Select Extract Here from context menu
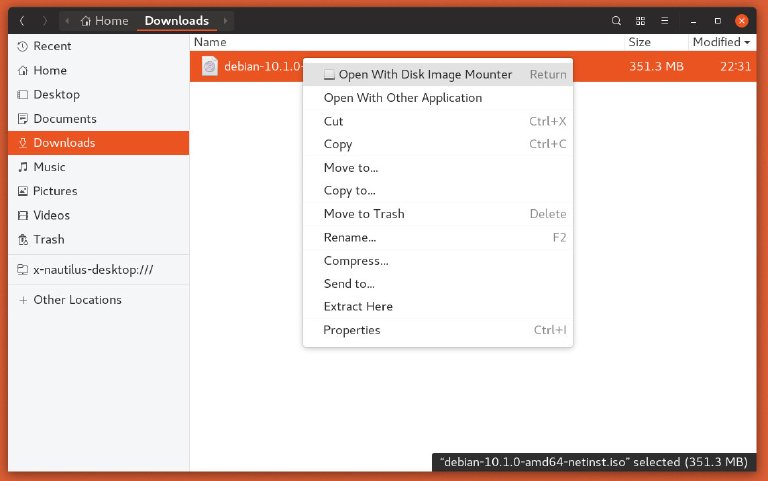This screenshot has width=768, height=481. 358,307
